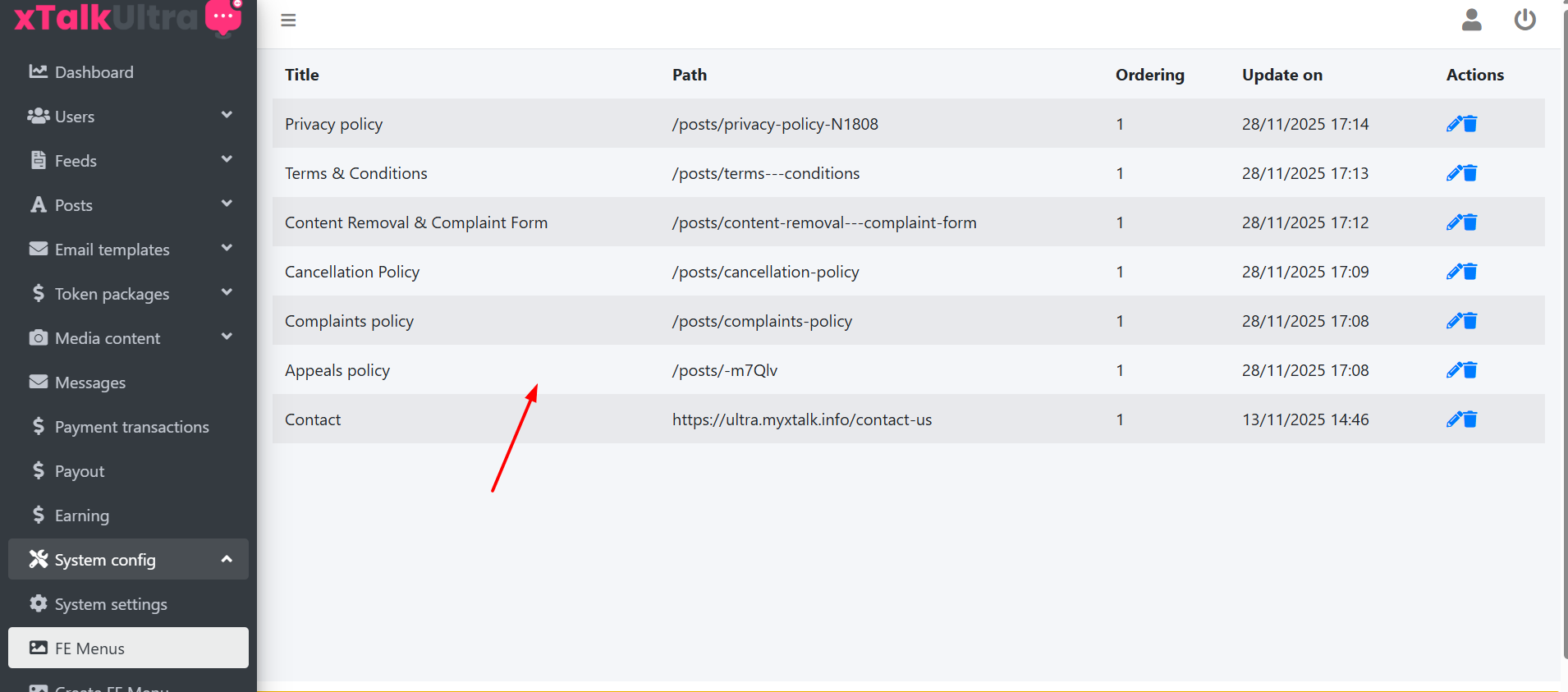Expand Token packages dropdown
This screenshot has height=692, width=1568.
tap(227, 293)
